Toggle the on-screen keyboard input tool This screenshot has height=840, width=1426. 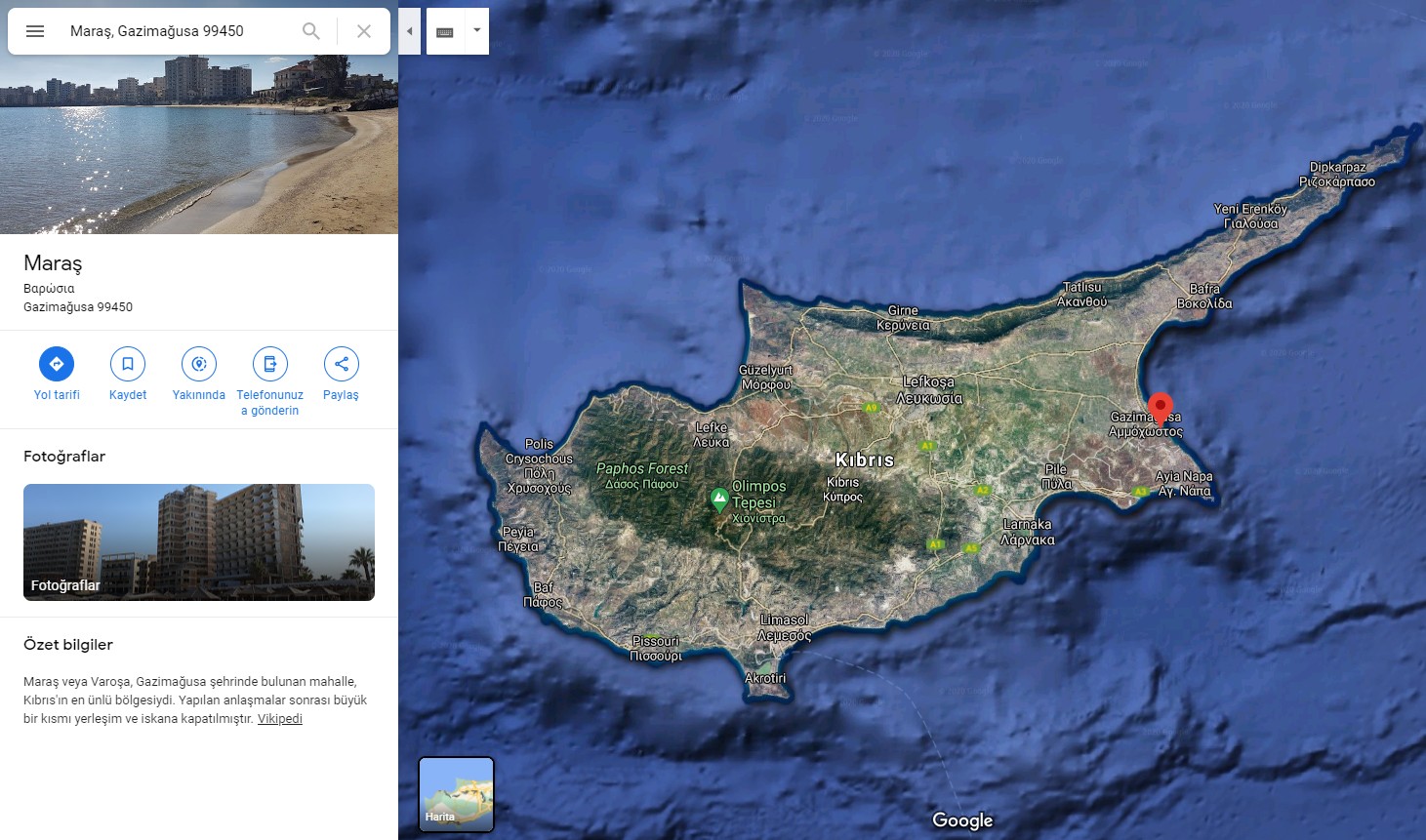coord(445,31)
